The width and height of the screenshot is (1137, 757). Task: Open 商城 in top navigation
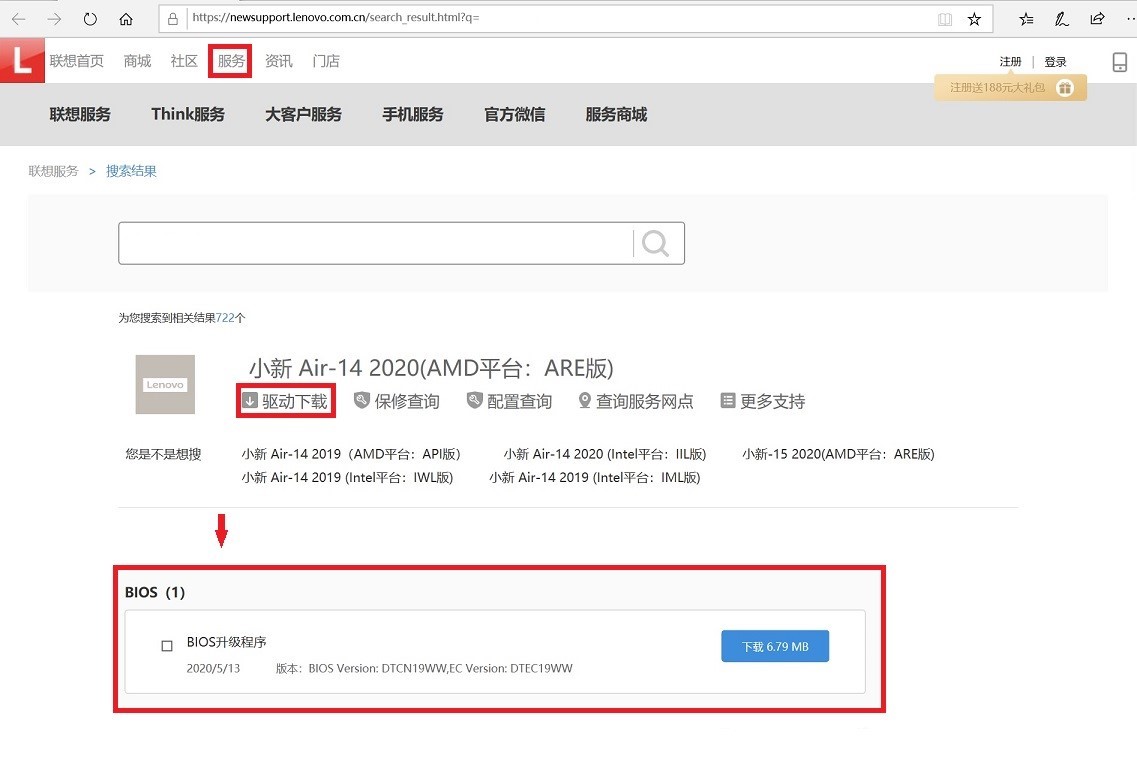tap(137, 61)
